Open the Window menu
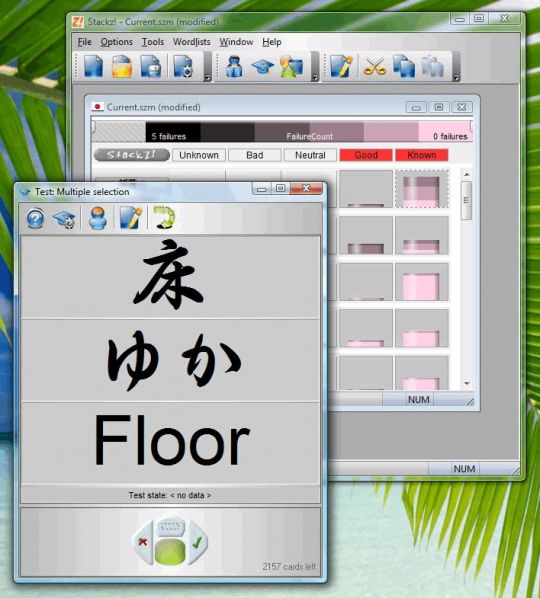540x598 pixels. point(236,42)
